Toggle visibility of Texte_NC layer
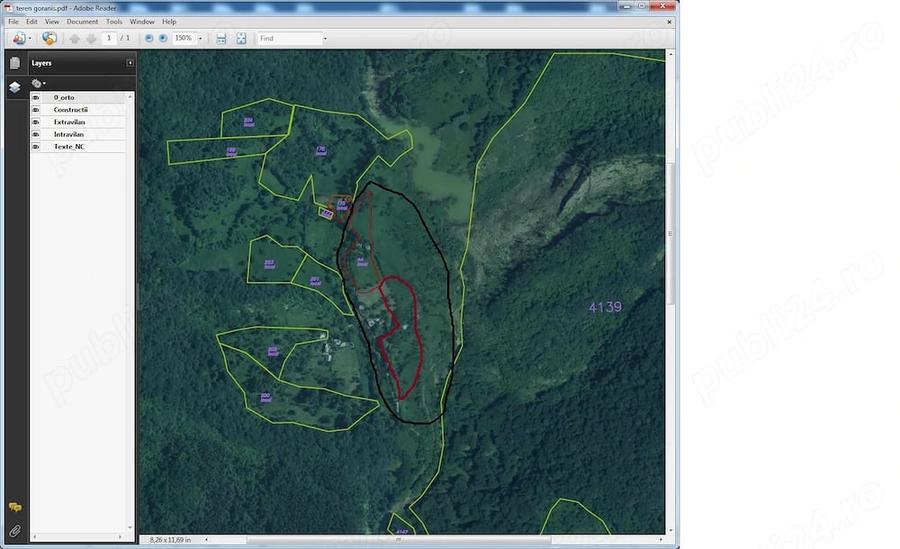 click(x=36, y=147)
